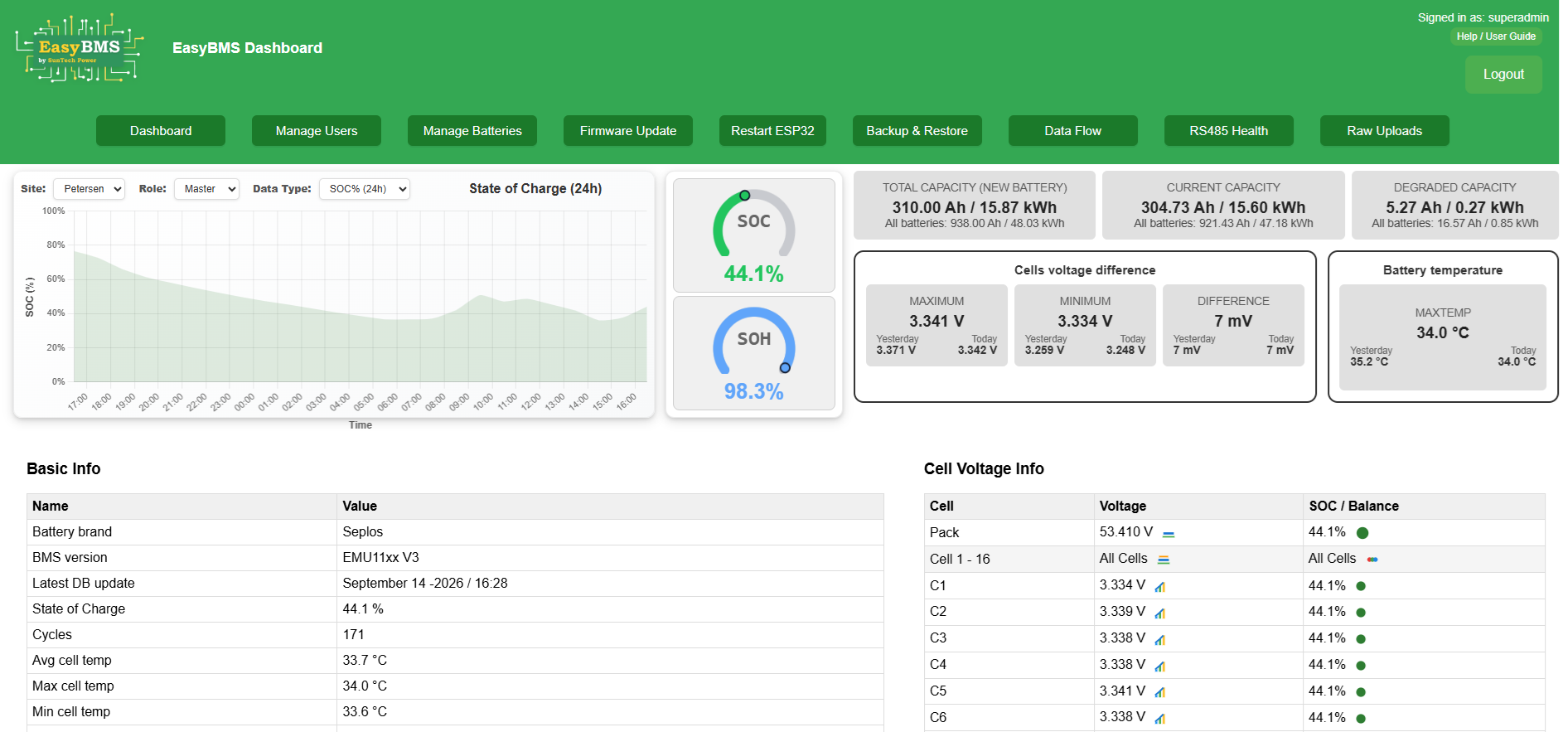
Task: Open the C2 voltage chart icon
Action: click(x=1160, y=613)
